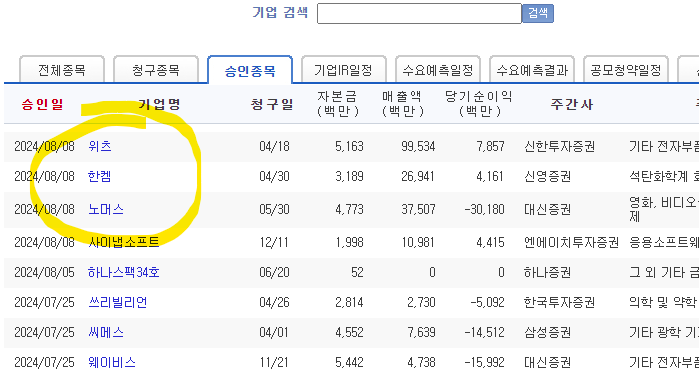Click the 기업명 column header
Image resolution: width=699 pixels, height=369 pixels.
tap(159, 104)
